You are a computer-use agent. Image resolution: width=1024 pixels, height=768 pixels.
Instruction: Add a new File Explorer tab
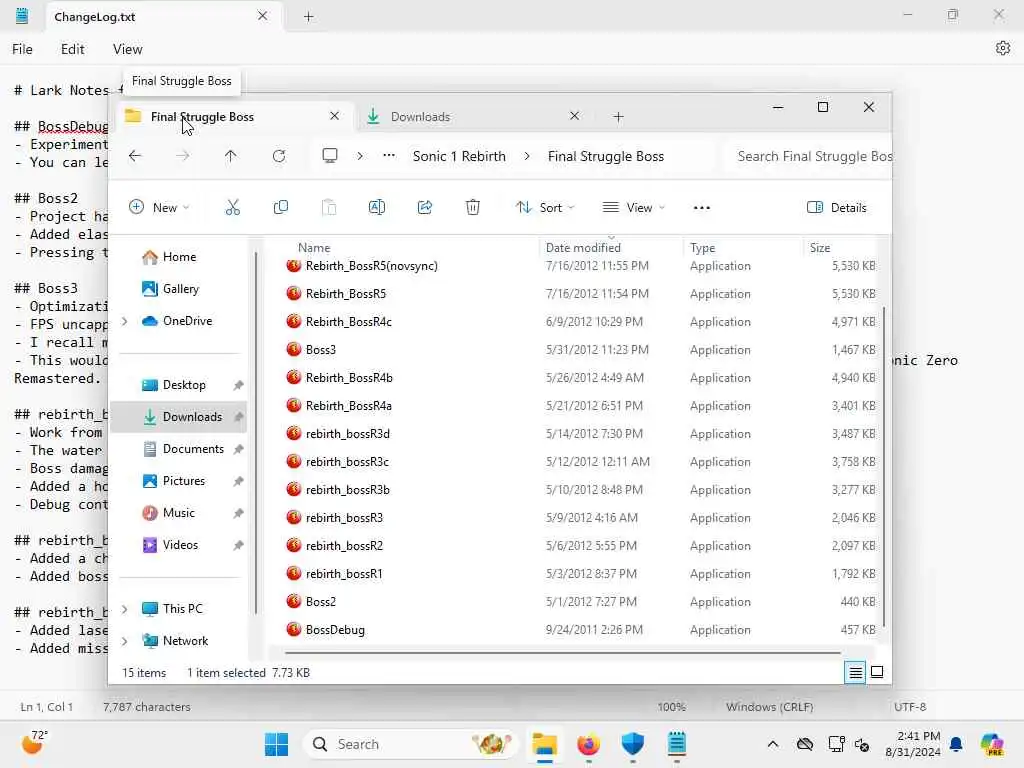point(618,117)
